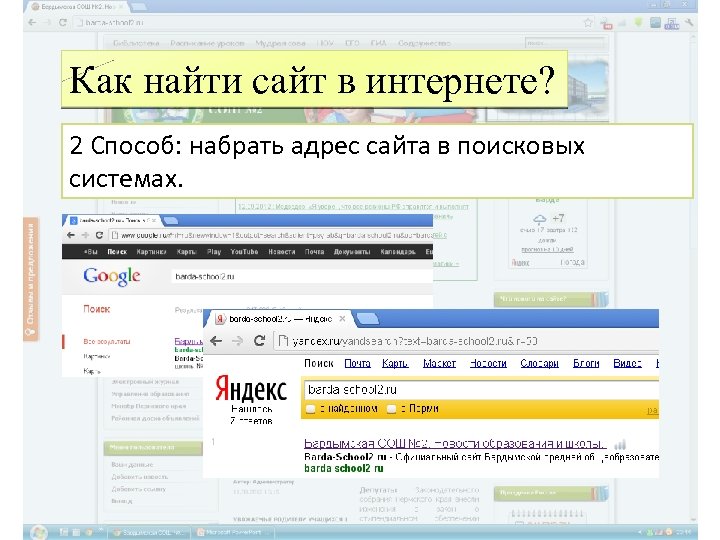Reload the Google search page
Viewport: 720px width, 540px height.
point(99,235)
